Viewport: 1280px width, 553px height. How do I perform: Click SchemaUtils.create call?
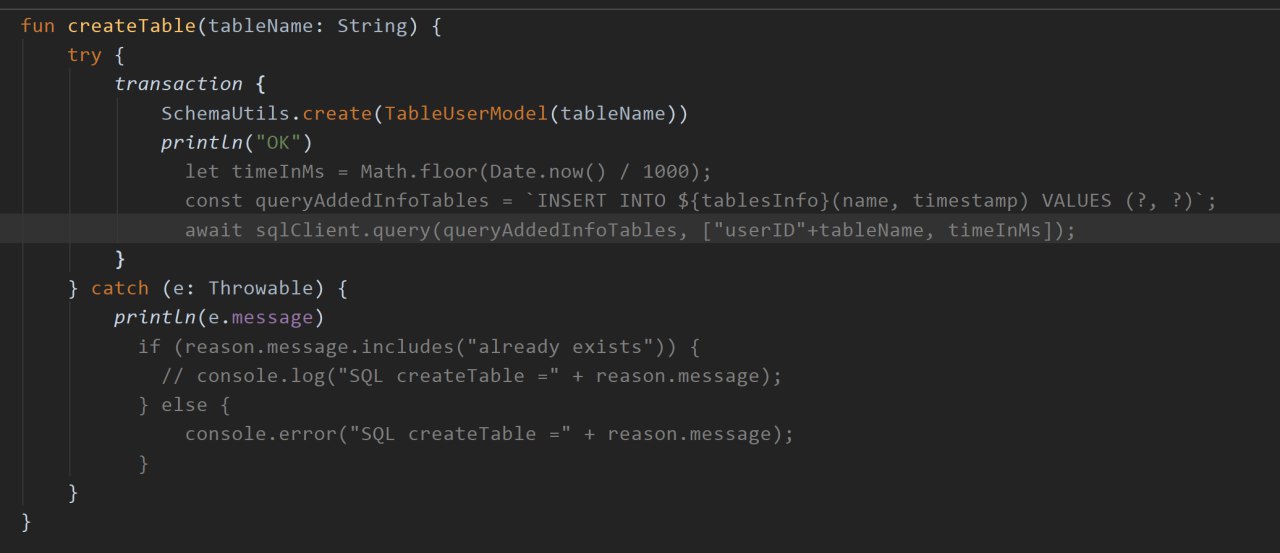(267, 113)
